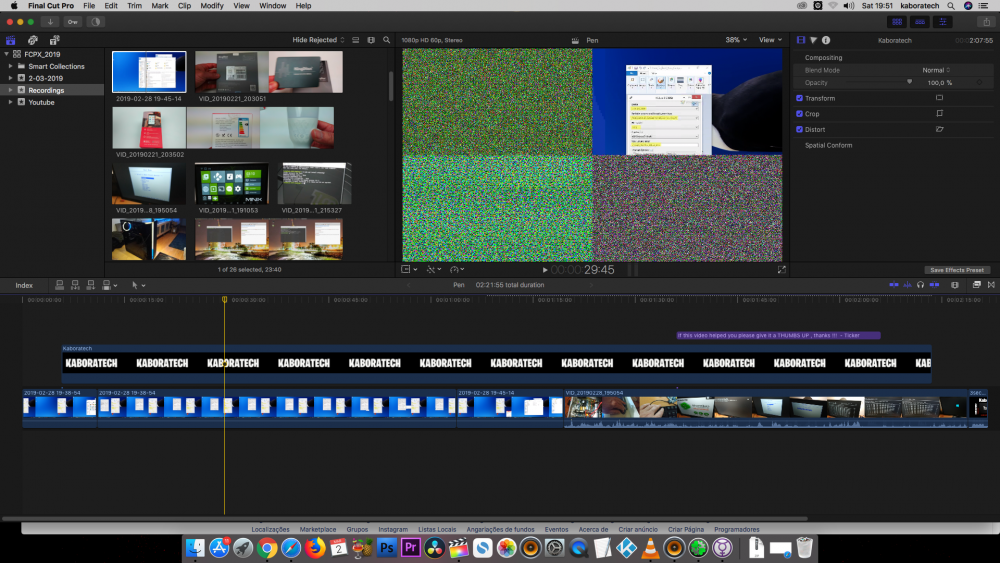Open the viewer View options dropdown
This screenshot has height=563, width=1000.
[x=770, y=40]
